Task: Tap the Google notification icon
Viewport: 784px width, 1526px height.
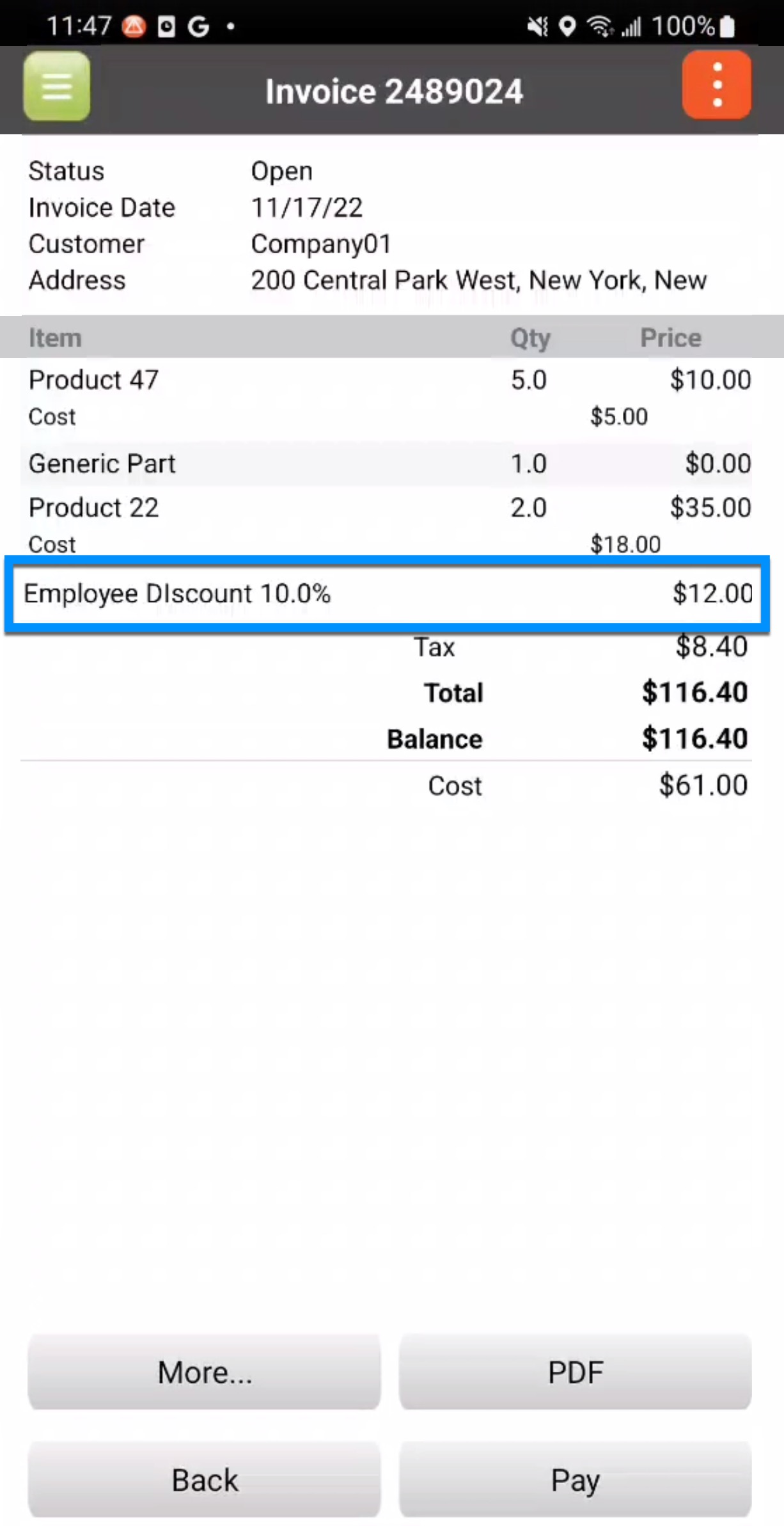Action: (x=199, y=26)
